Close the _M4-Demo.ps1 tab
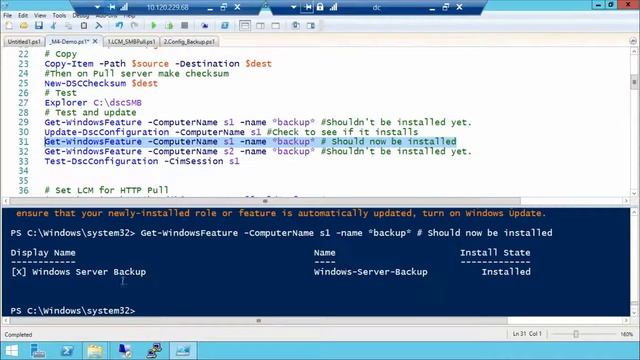 tap(95, 41)
